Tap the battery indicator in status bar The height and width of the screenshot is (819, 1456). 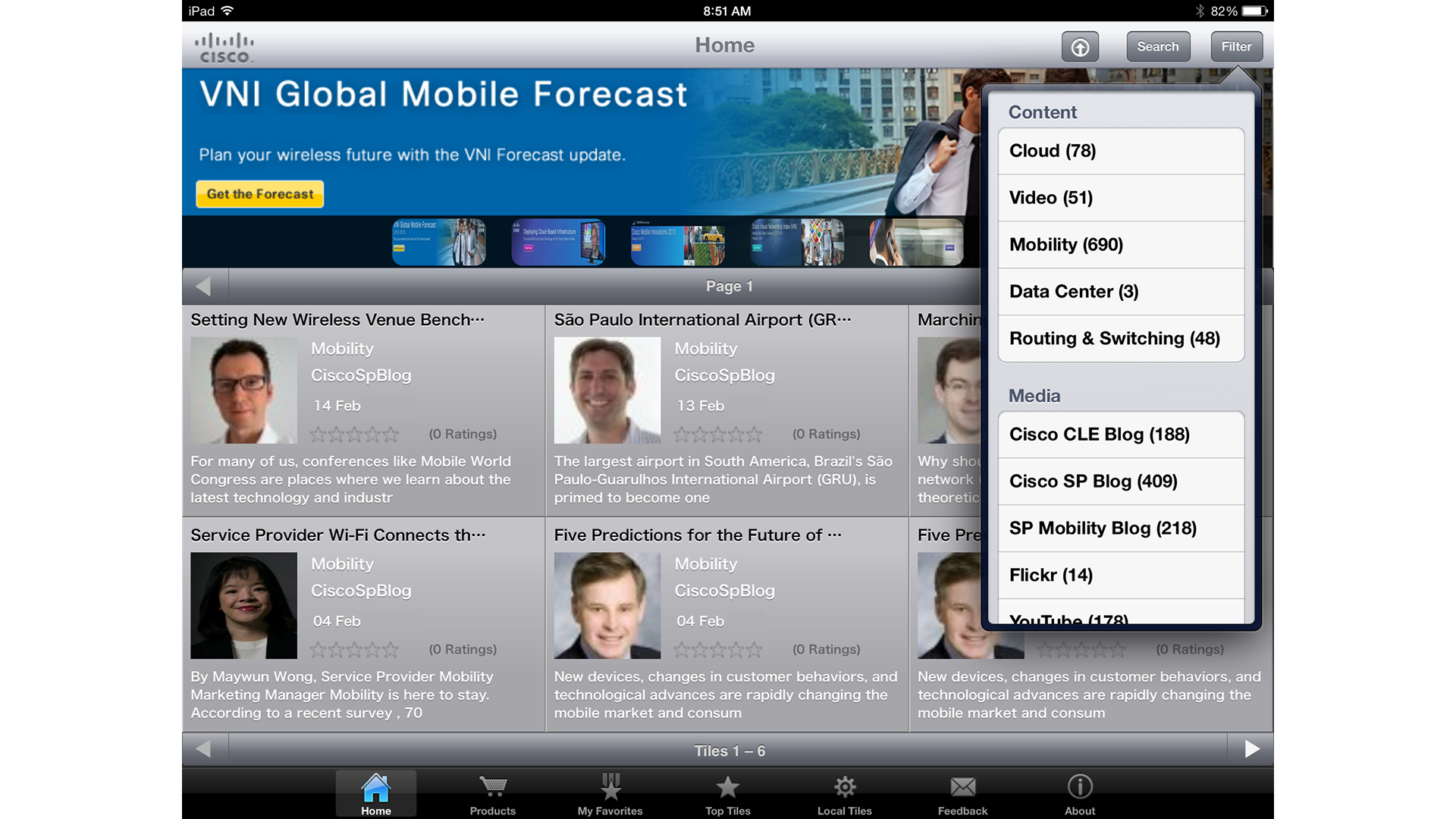(x=1255, y=11)
